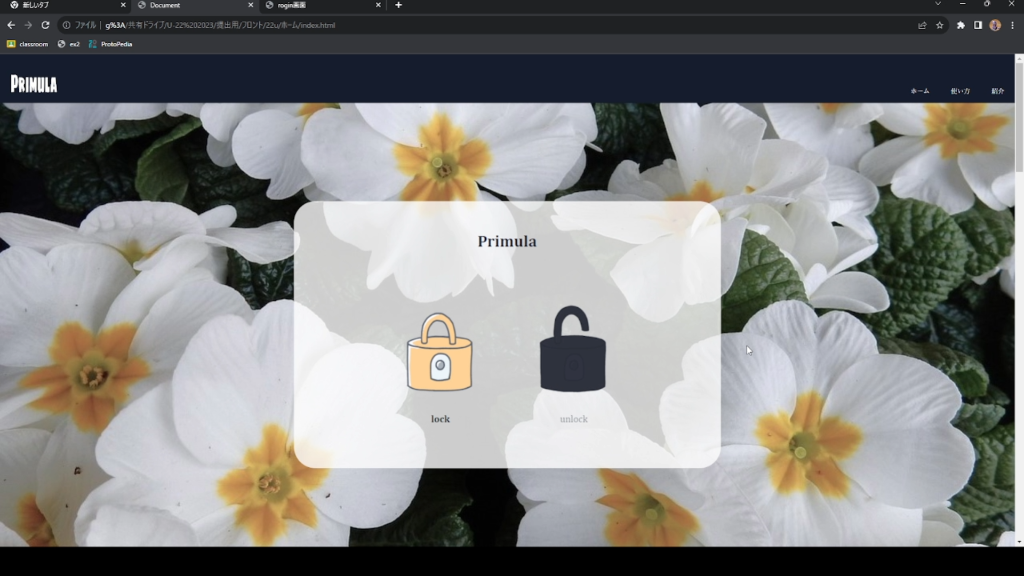Open the Chrome three-dot menu
This screenshot has height=576, width=1024.
(x=1012, y=25)
